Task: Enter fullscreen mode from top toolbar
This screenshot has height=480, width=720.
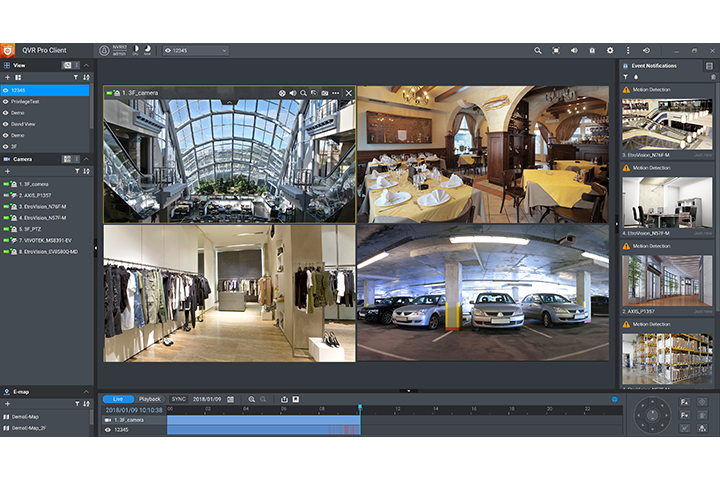Action: tap(556, 50)
